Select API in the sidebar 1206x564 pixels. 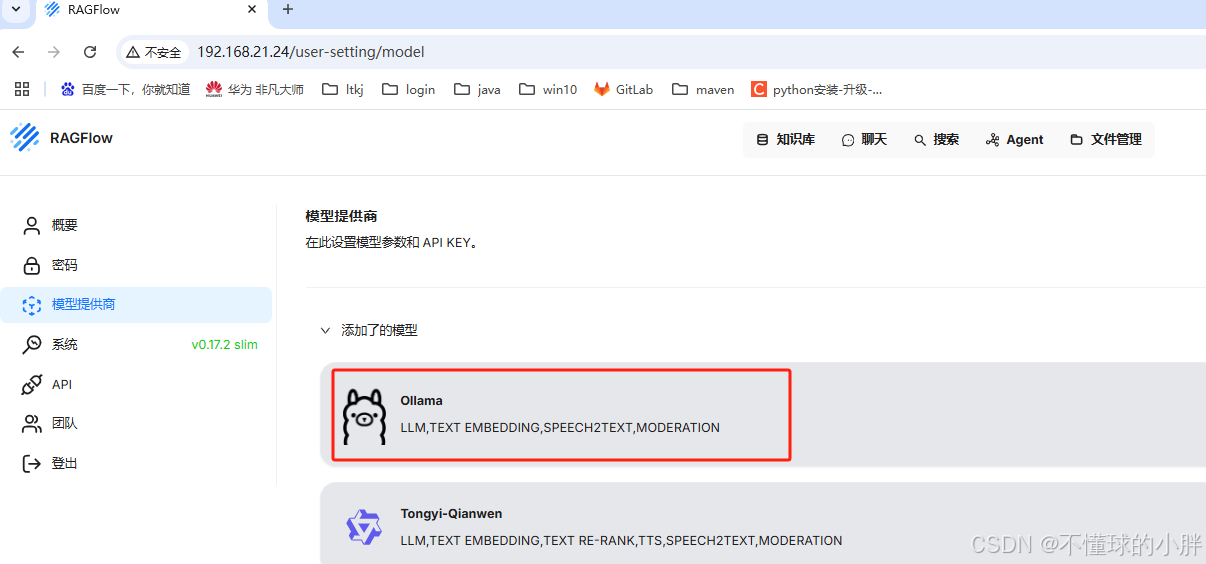click(x=136, y=384)
